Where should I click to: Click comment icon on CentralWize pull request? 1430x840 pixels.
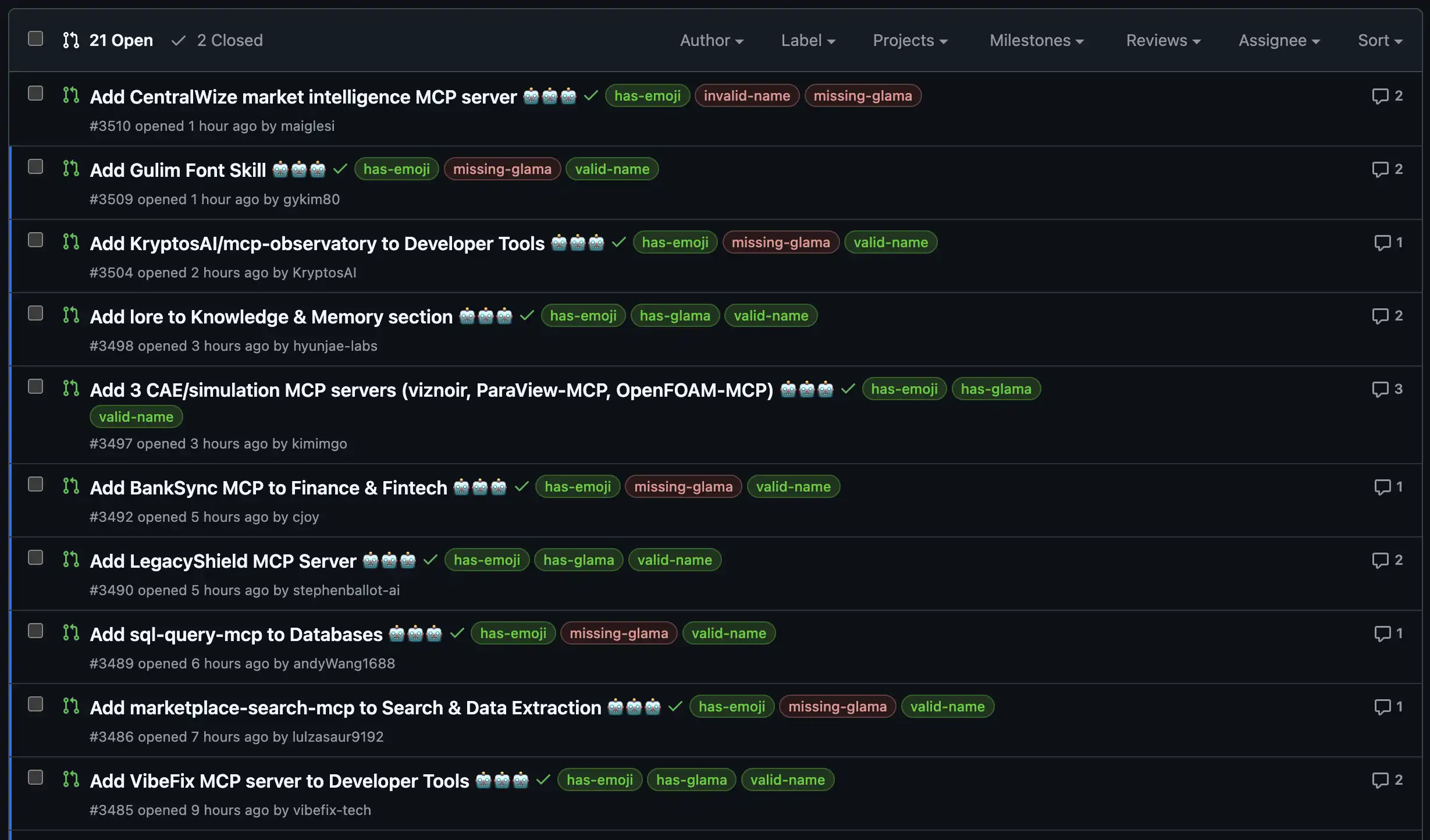pos(1380,96)
